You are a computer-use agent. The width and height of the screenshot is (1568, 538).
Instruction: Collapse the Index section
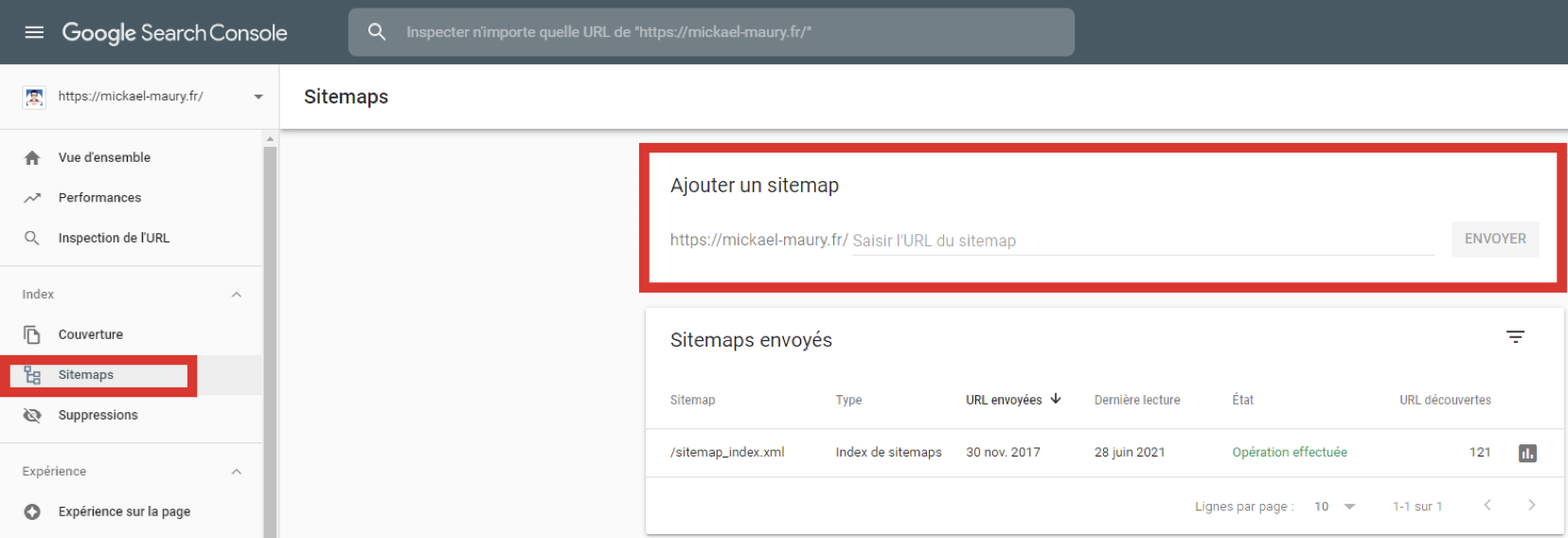tap(237, 295)
